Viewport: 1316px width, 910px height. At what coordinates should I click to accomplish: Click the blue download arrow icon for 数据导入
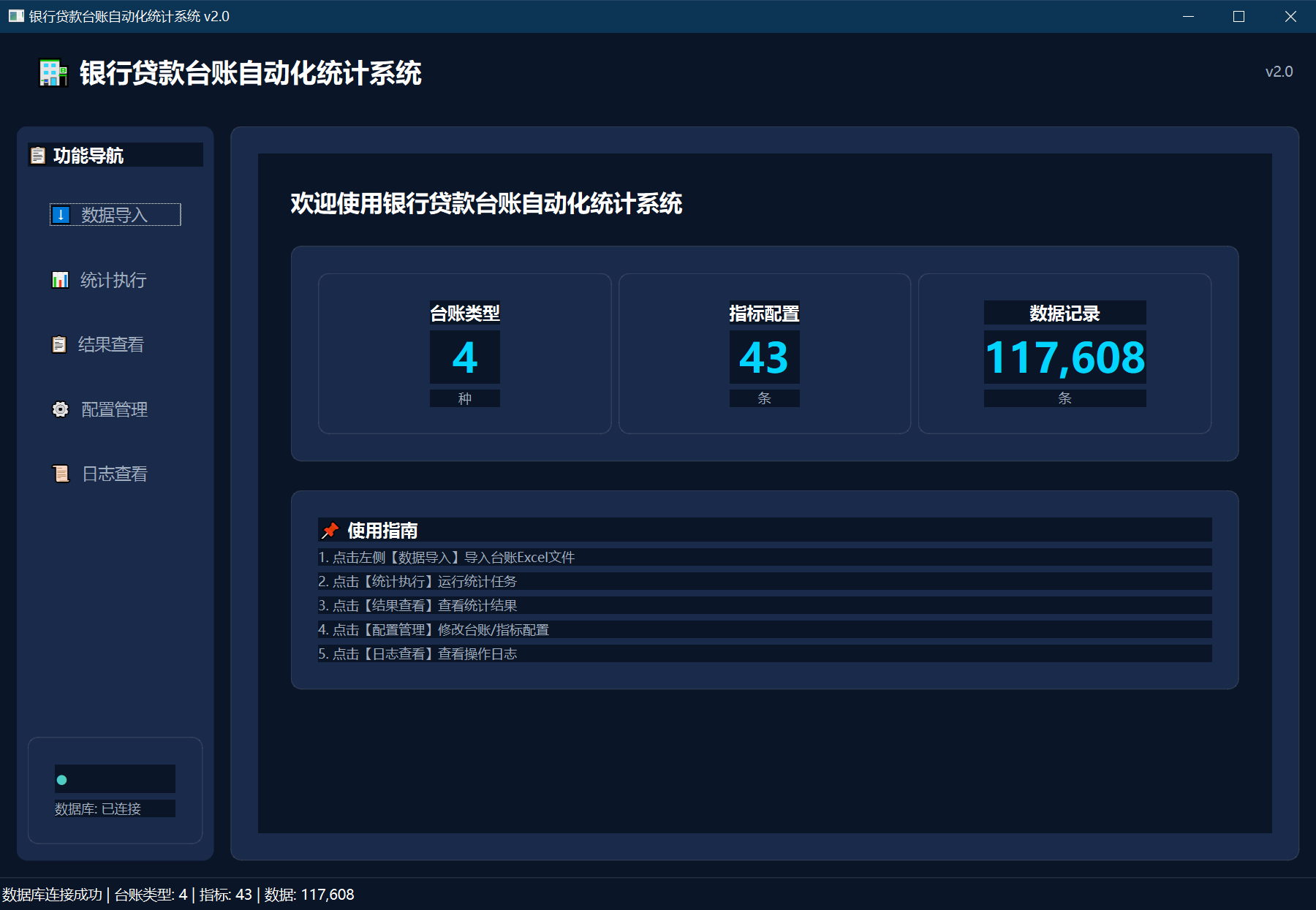tap(61, 215)
